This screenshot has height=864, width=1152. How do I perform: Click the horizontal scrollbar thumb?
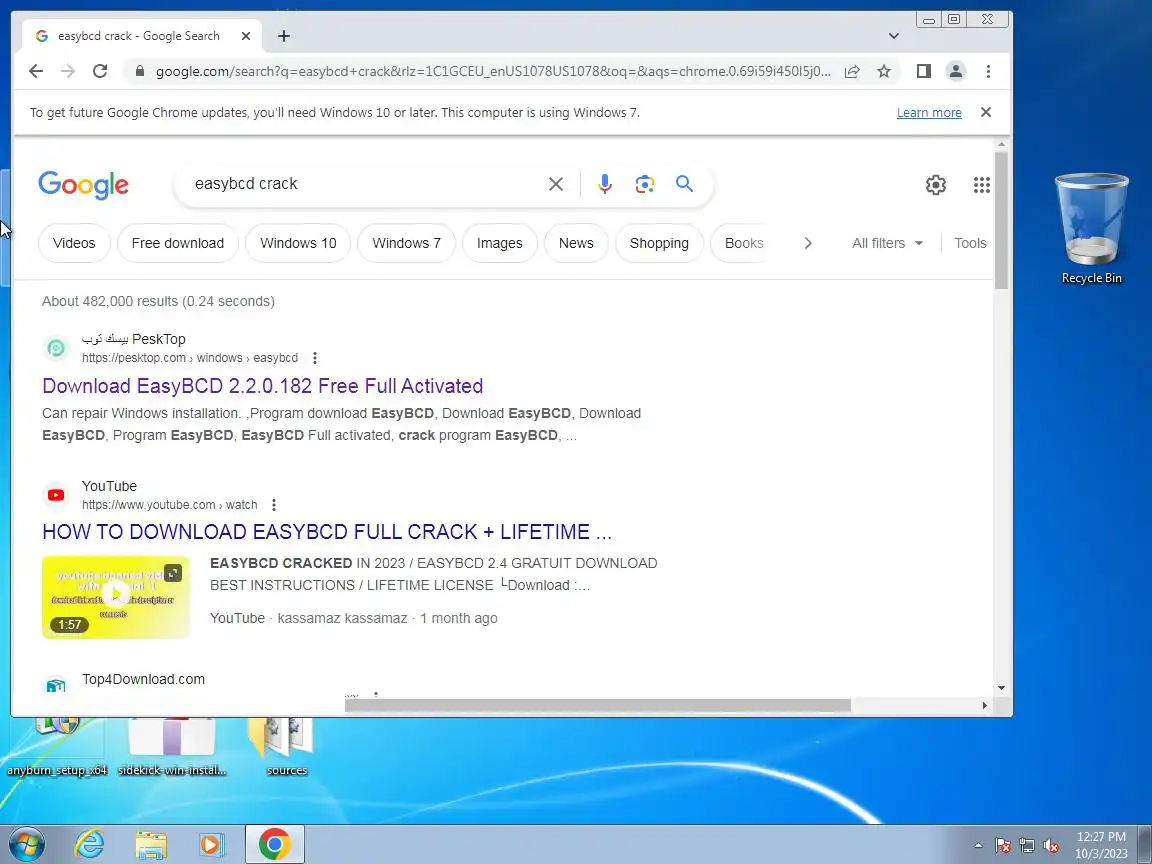597,705
